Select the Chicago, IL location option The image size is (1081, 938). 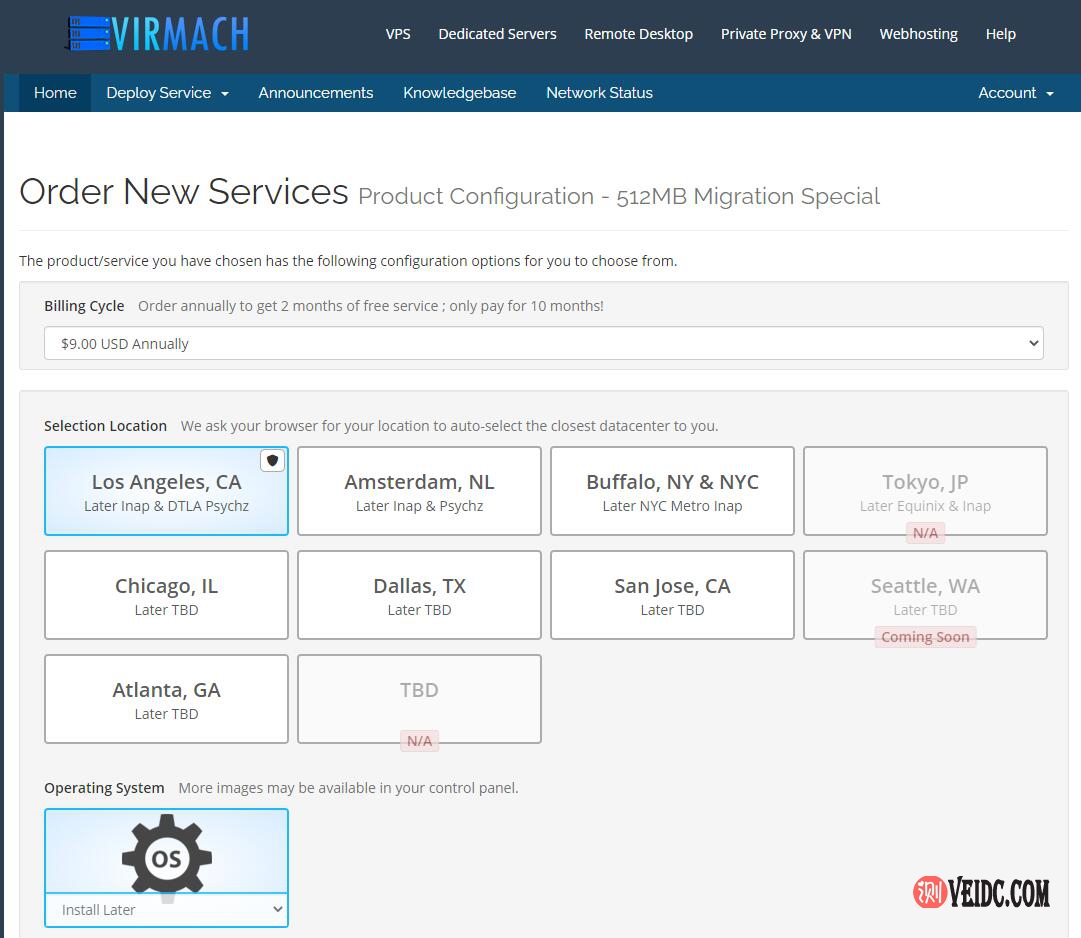point(166,595)
